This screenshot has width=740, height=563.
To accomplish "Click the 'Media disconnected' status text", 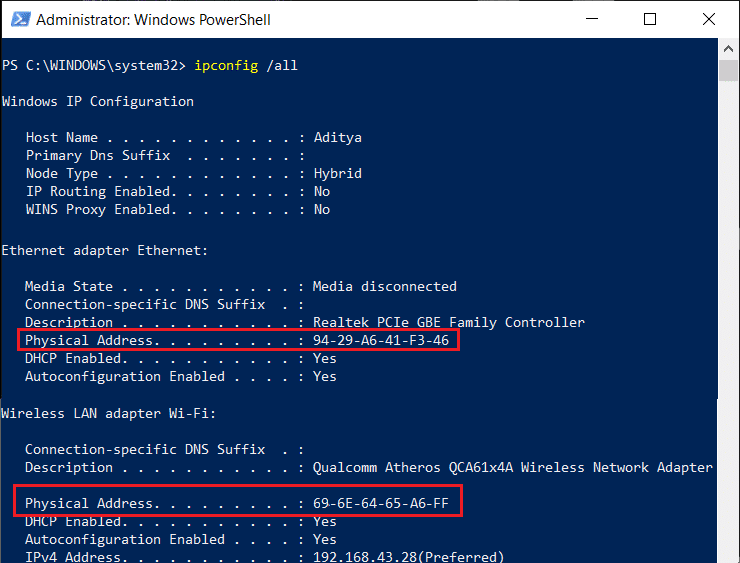I will [x=385, y=286].
